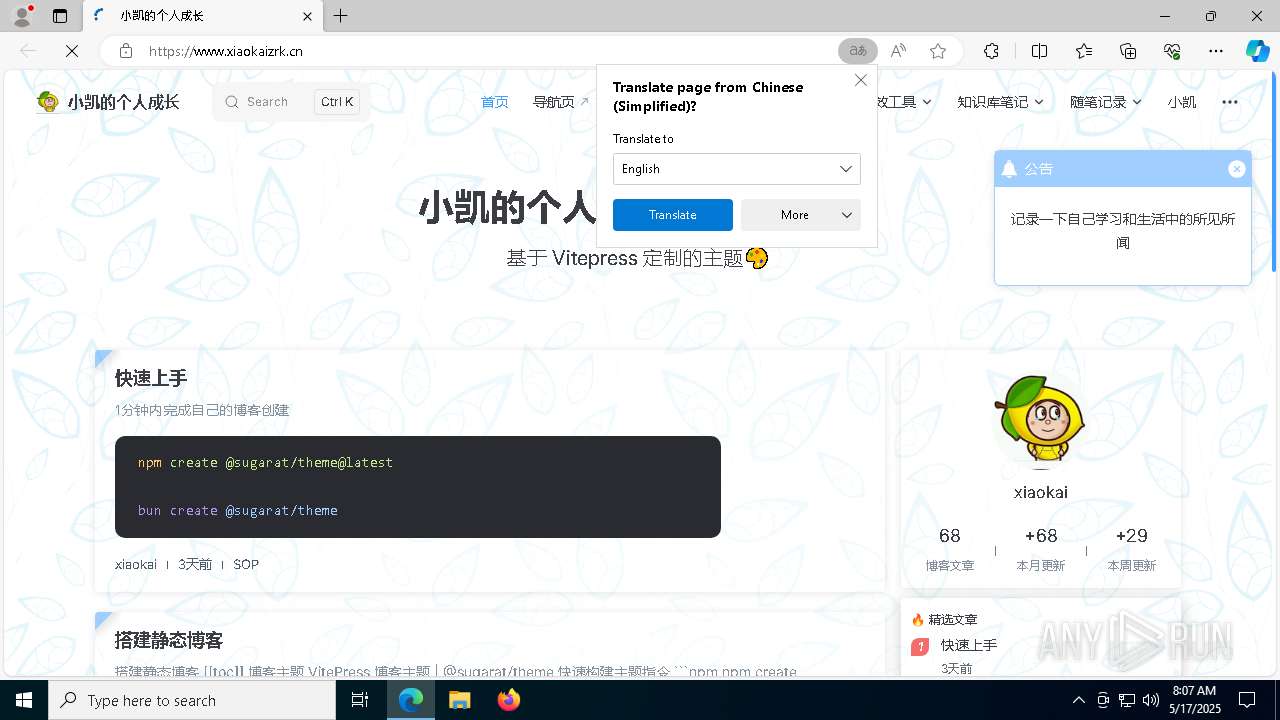The image size is (1280, 720).
Task: Open the network tray icon
Action: tap(1126, 700)
